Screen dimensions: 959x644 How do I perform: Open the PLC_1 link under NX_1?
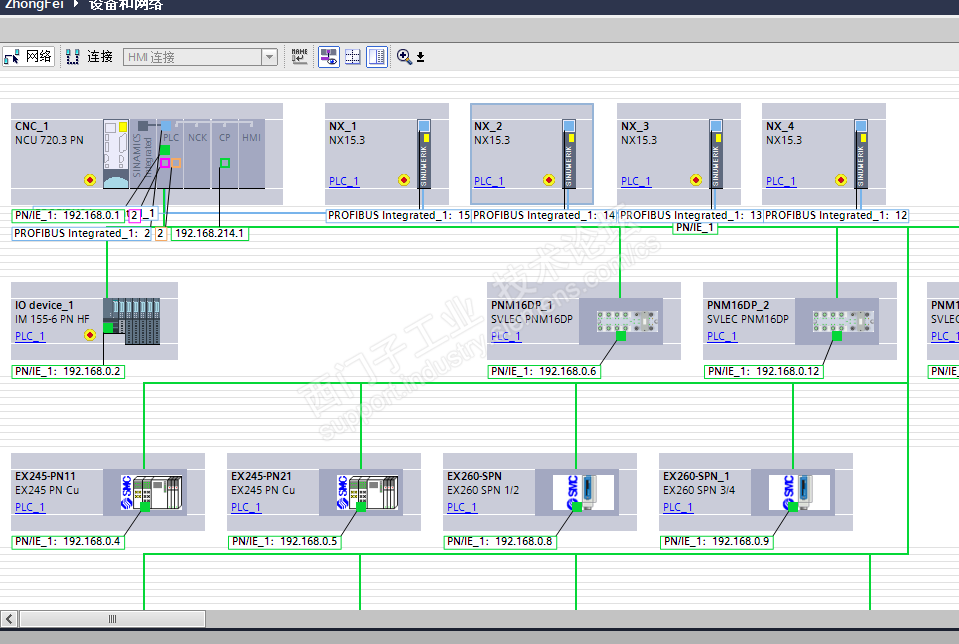click(344, 181)
